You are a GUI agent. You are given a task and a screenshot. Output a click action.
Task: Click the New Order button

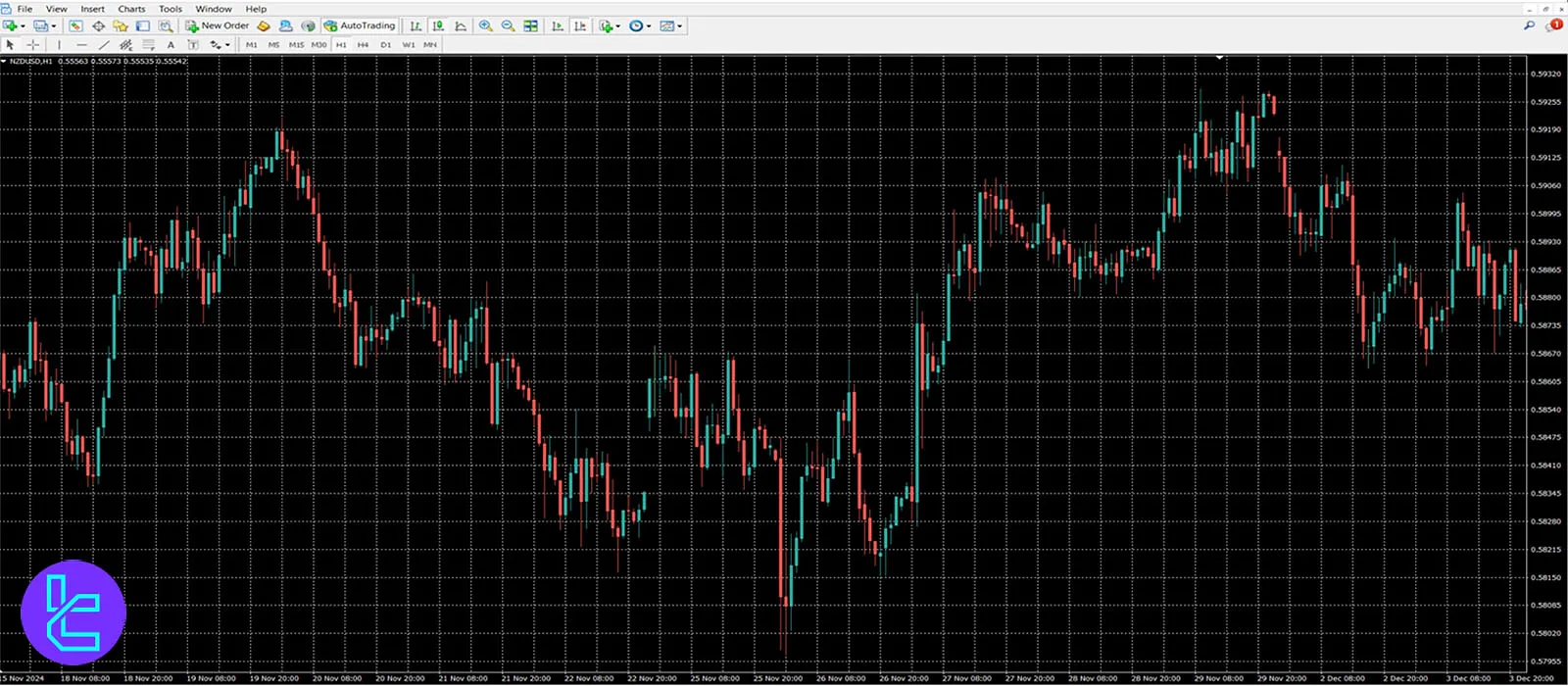[218, 26]
